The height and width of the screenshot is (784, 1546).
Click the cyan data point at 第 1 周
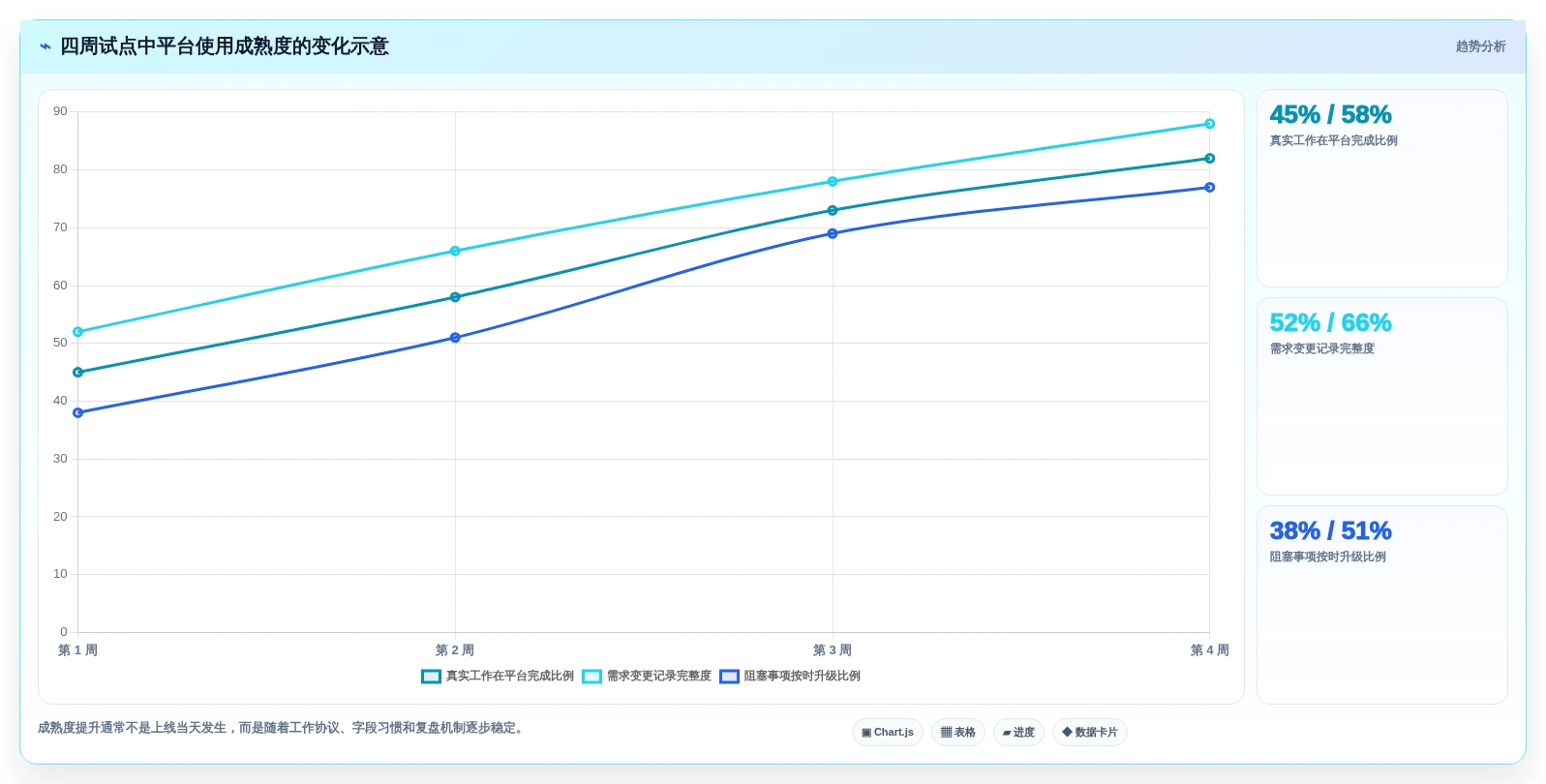(x=78, y=332)
